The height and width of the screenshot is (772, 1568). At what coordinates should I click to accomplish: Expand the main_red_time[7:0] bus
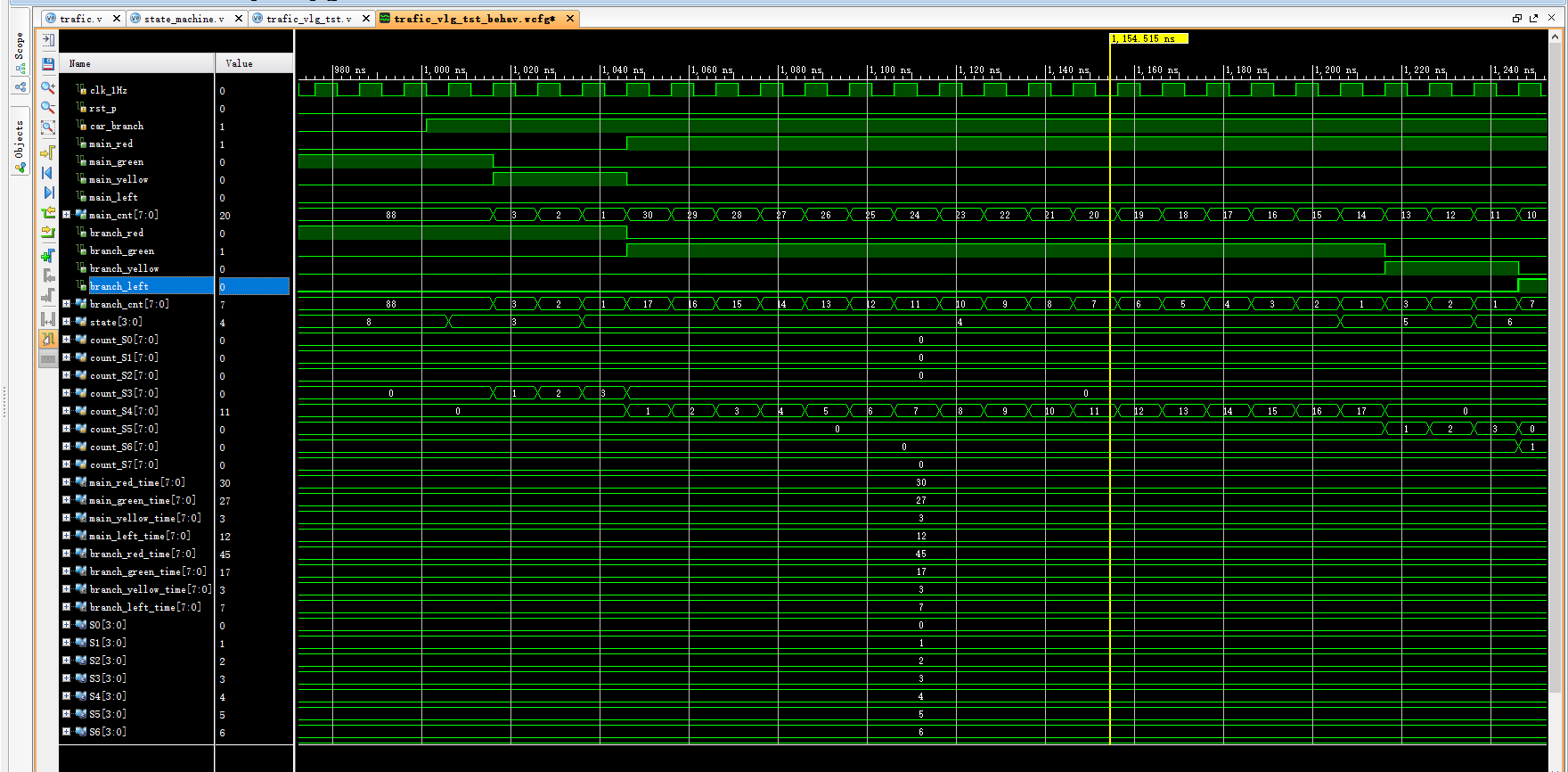66,482
